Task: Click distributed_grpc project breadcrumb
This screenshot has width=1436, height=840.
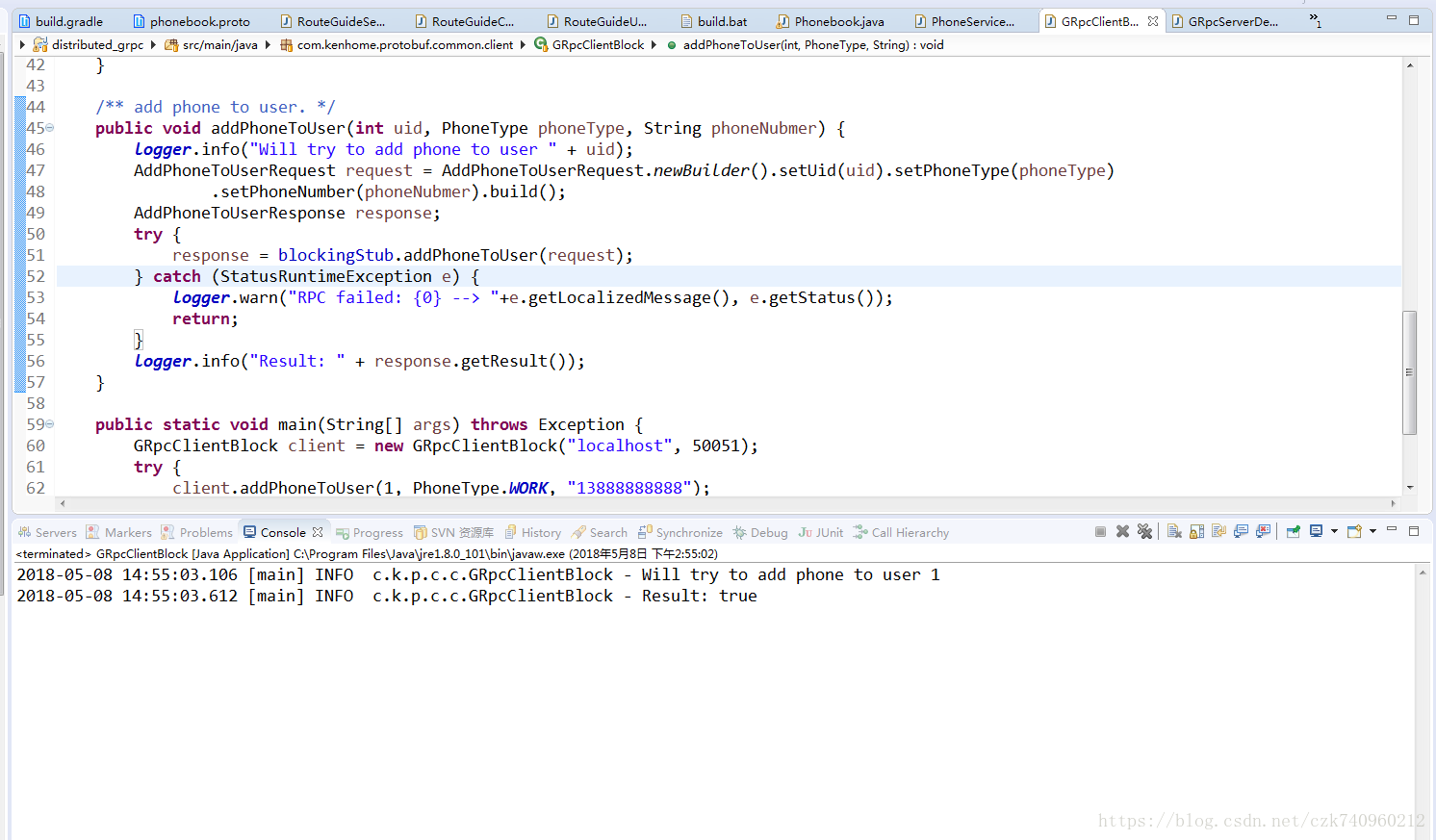Action: pyautogui.click(x=89, y=44)
